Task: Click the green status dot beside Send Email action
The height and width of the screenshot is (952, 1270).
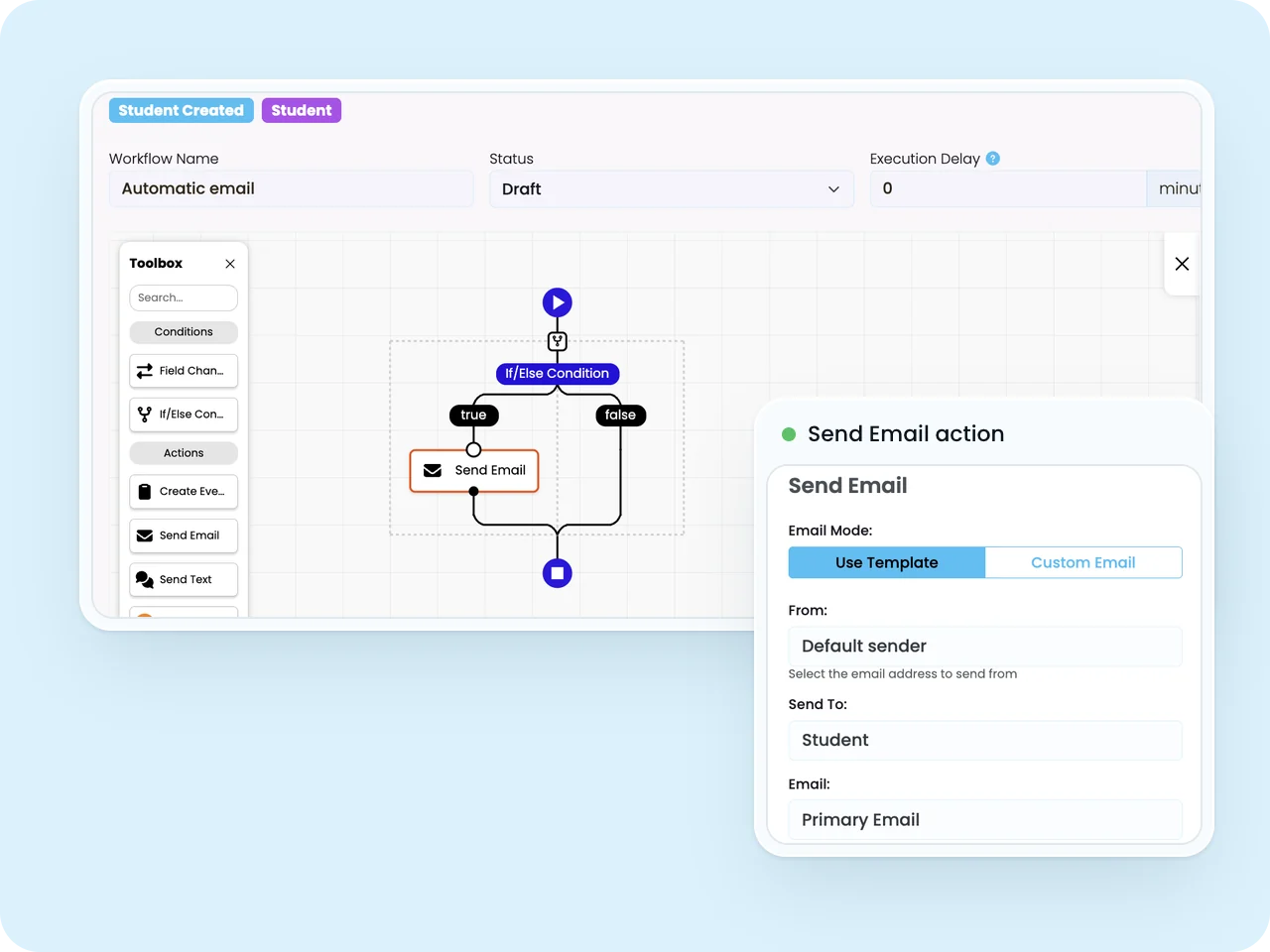Action: click(x=789, y=434)
